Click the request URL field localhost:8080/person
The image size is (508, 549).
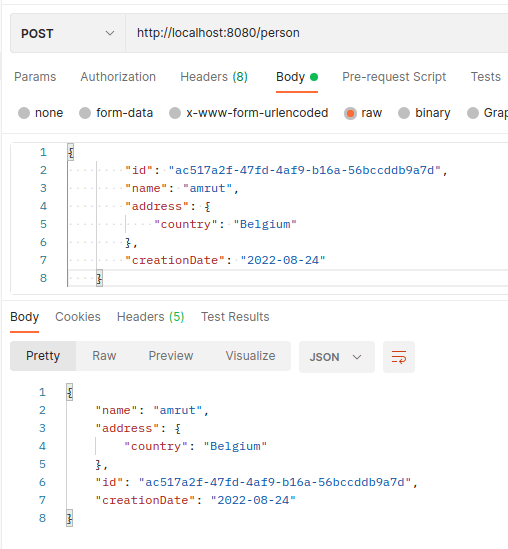coord(316,33)
